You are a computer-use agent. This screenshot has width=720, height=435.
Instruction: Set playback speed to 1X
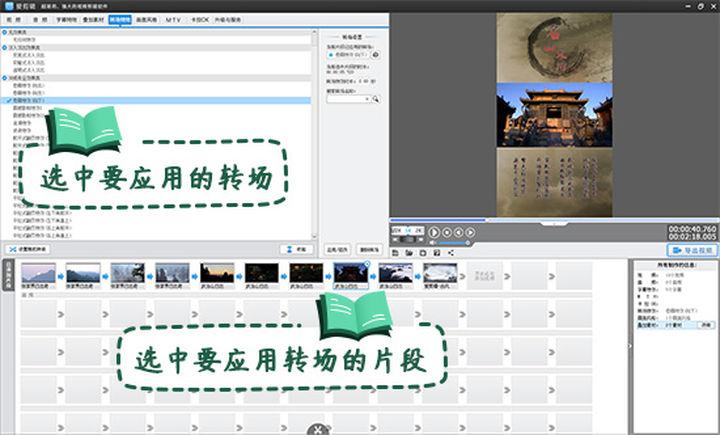pos(408,230)
